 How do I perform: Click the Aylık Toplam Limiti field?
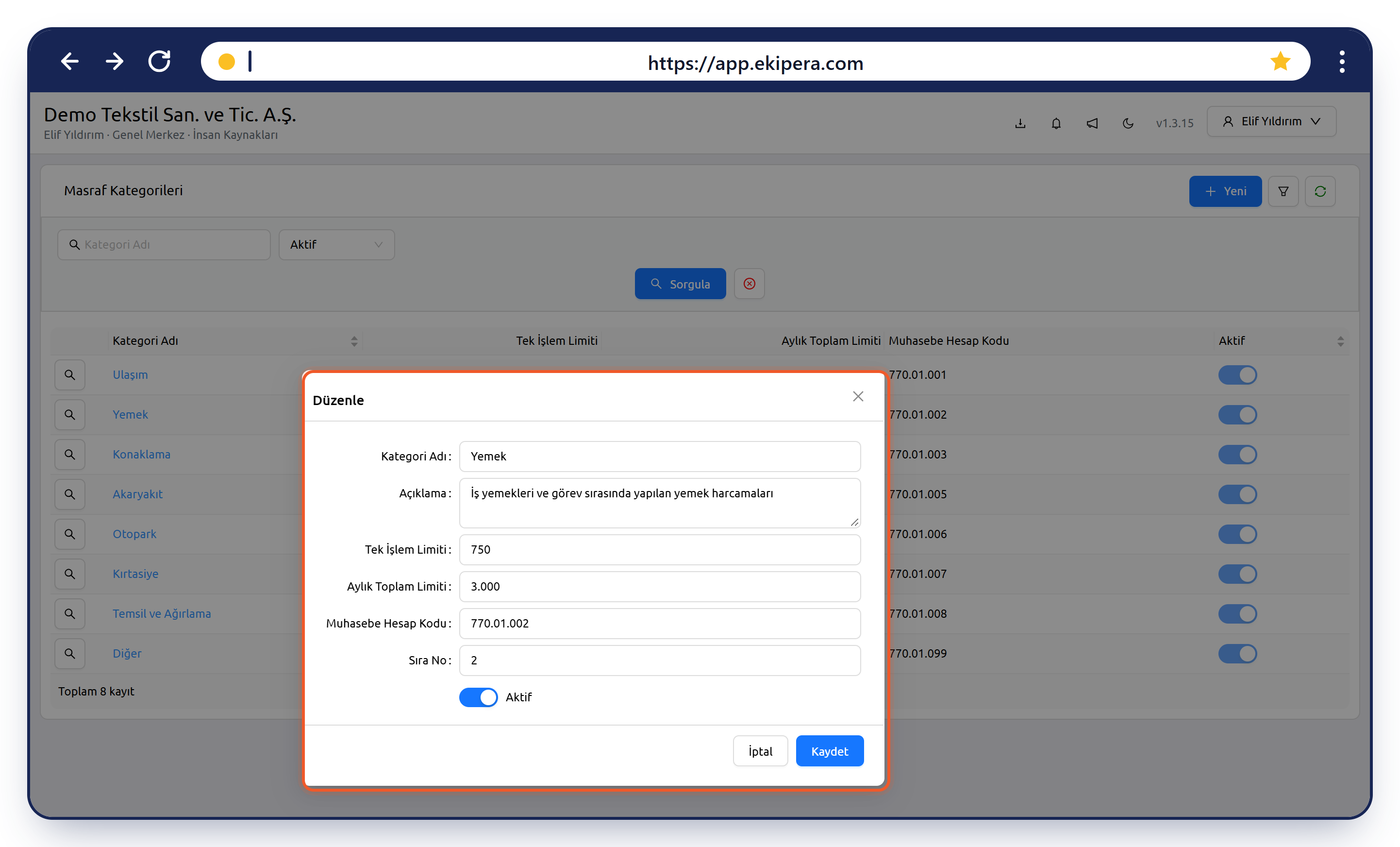660,587
